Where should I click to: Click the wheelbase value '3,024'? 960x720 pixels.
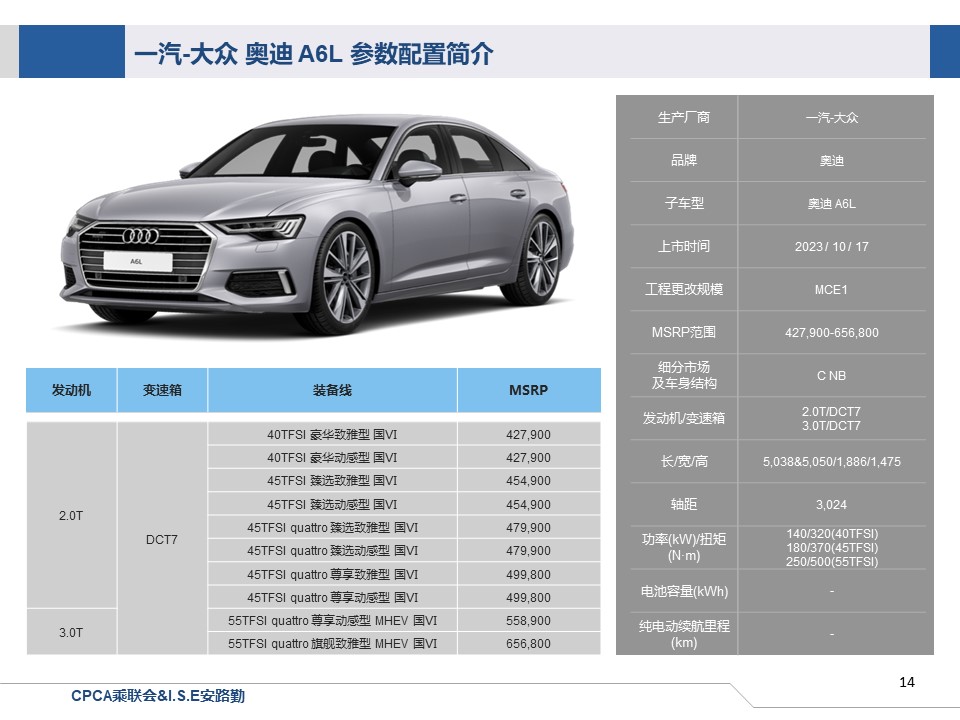[831, 504]
